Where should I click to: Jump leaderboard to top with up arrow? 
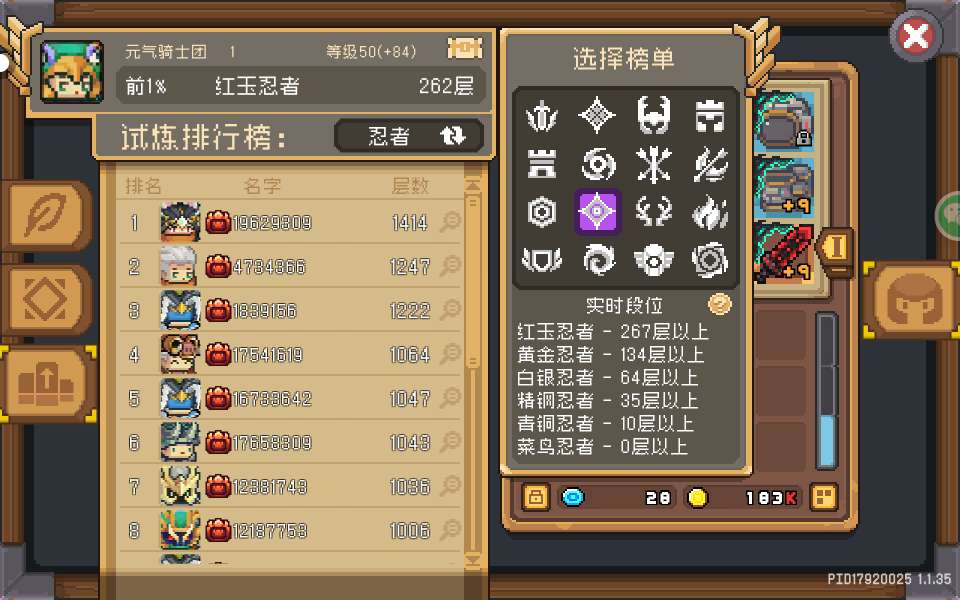point(473,186)
